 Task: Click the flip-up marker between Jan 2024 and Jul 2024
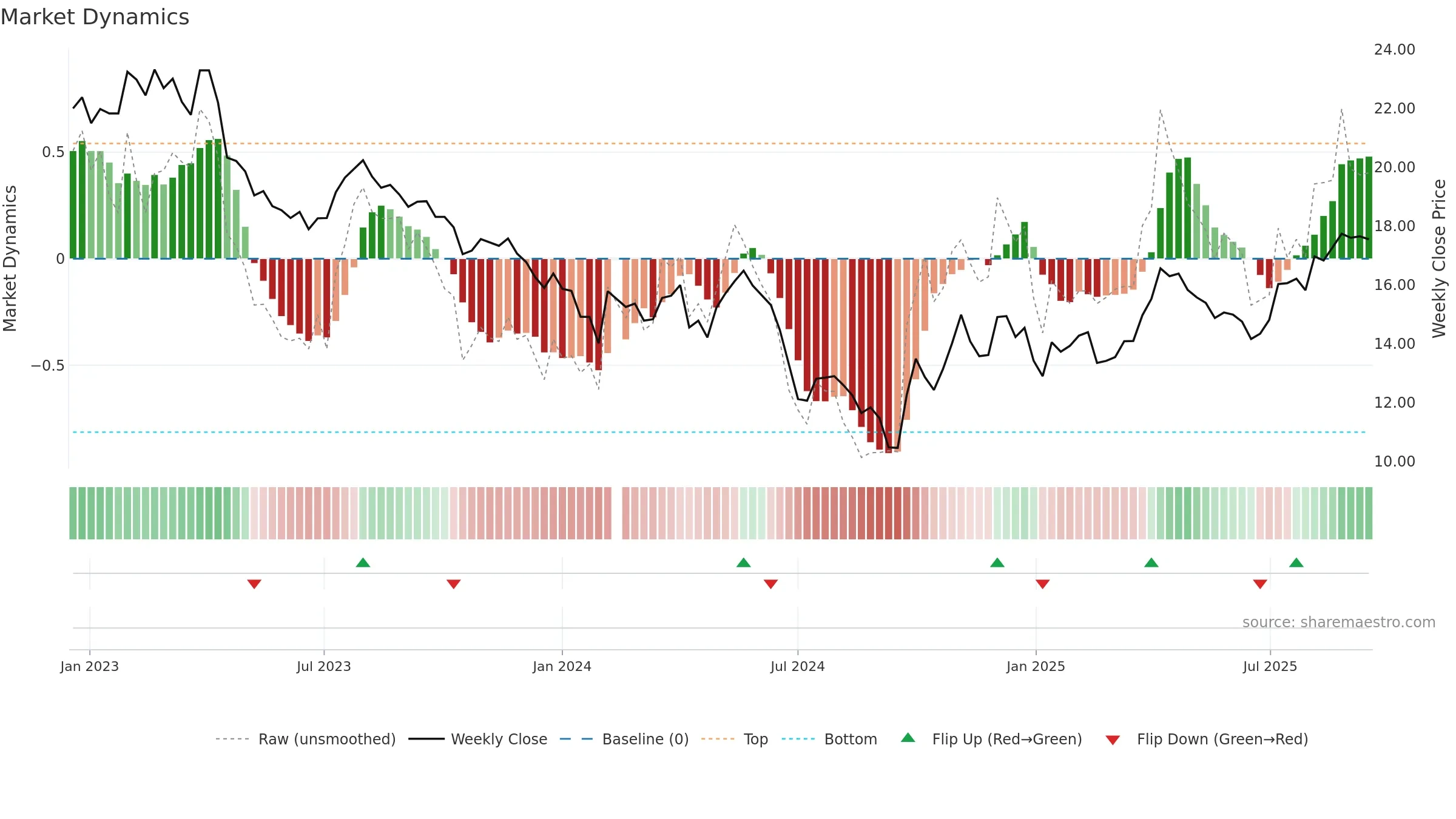pyautogui.click(x=744, y=562)
